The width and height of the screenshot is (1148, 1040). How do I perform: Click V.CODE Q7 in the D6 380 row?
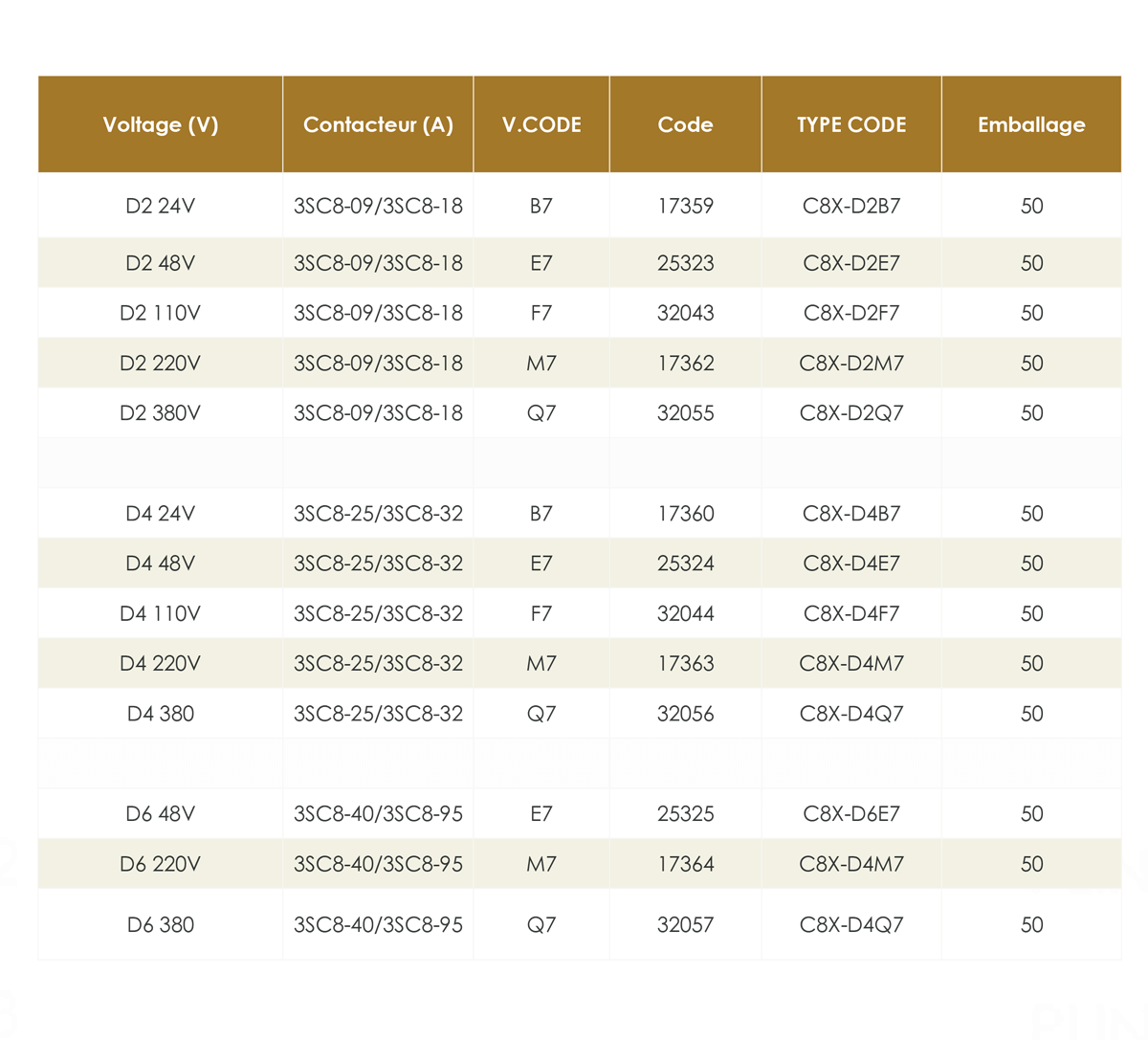(x=541, y=925)
